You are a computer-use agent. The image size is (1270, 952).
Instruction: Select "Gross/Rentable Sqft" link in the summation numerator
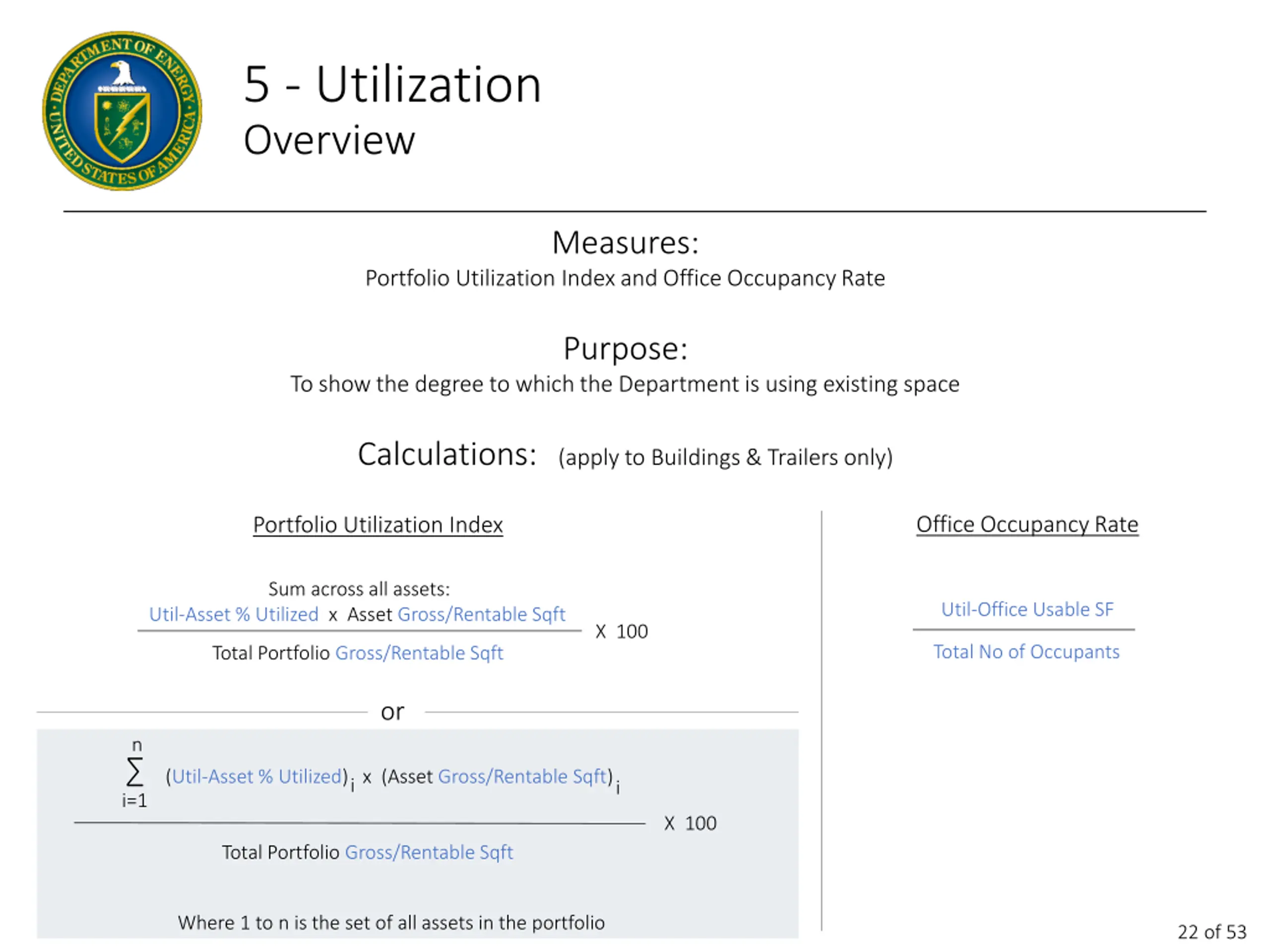522,776
